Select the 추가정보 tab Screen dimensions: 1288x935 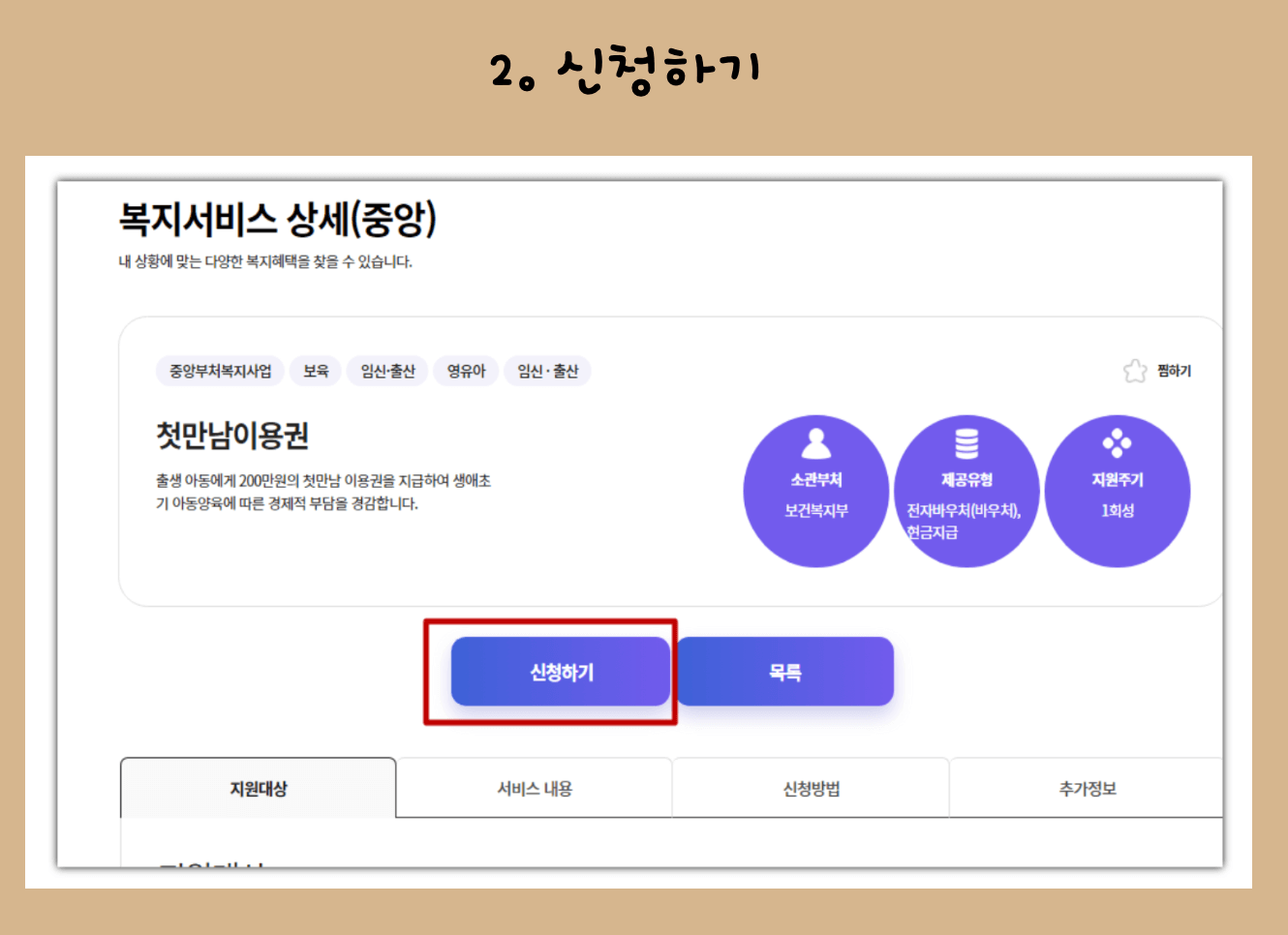click(x=1087, y=787)
